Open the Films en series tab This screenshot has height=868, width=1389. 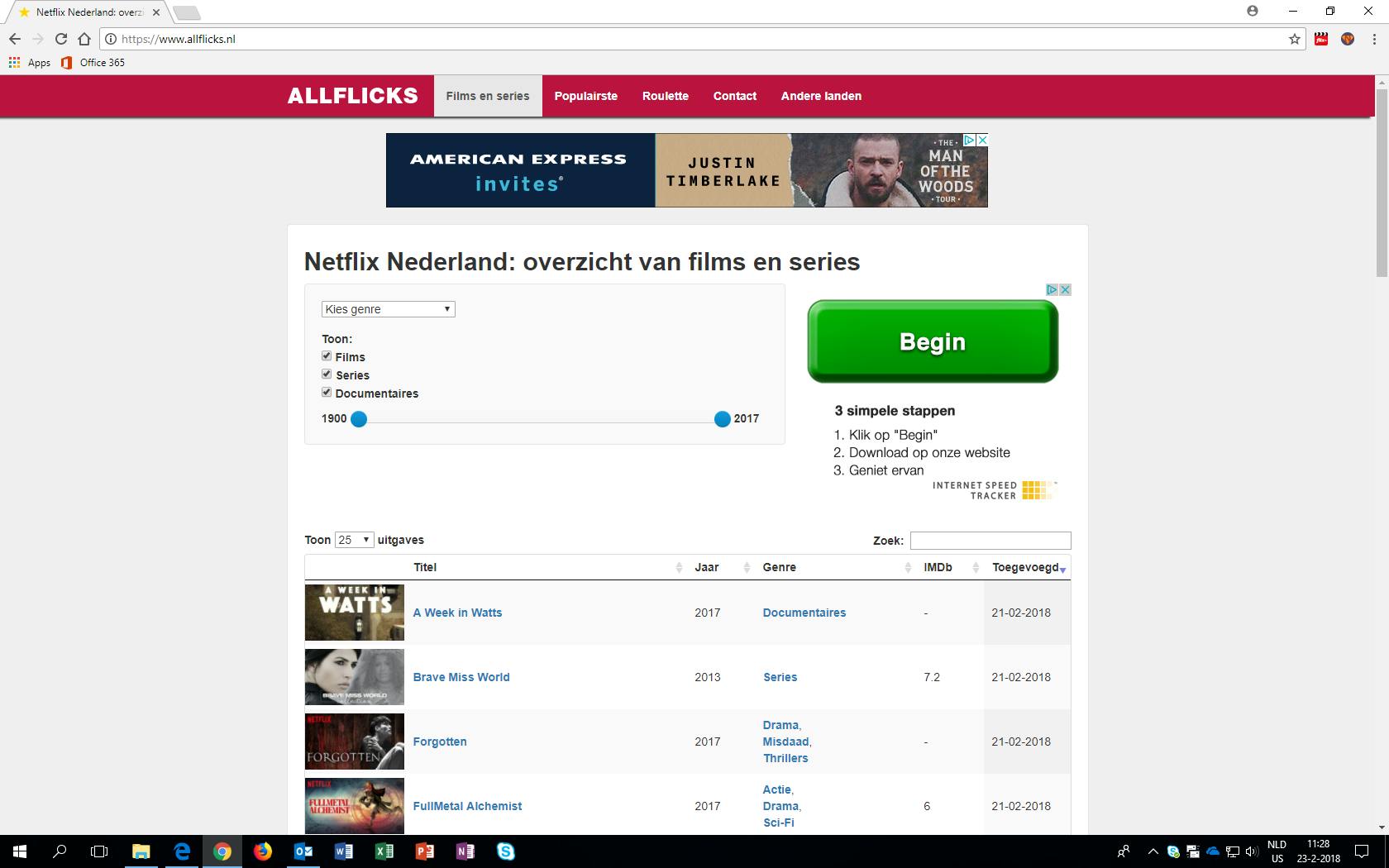[488, 96]
